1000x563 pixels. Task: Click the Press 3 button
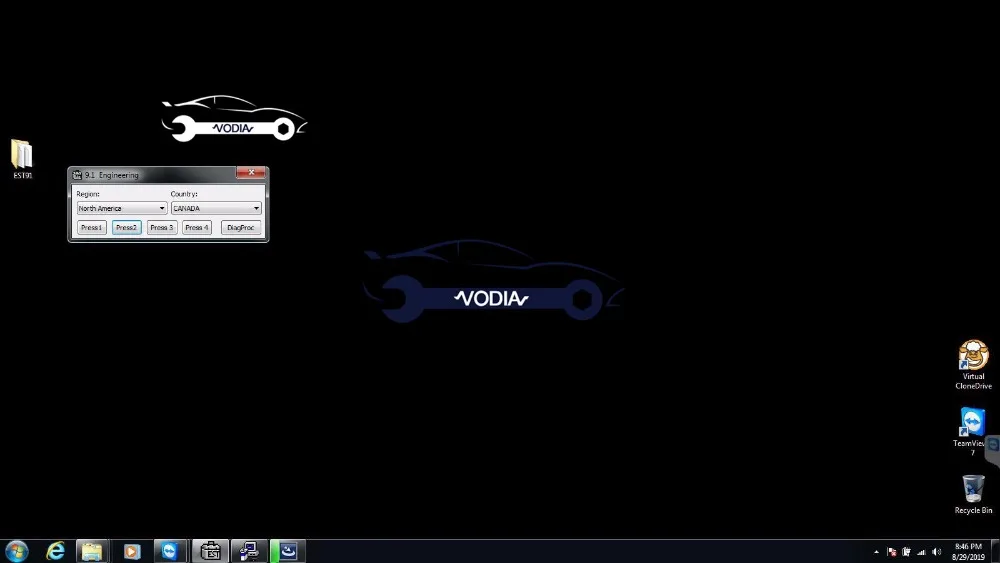[x=161, y=228]
